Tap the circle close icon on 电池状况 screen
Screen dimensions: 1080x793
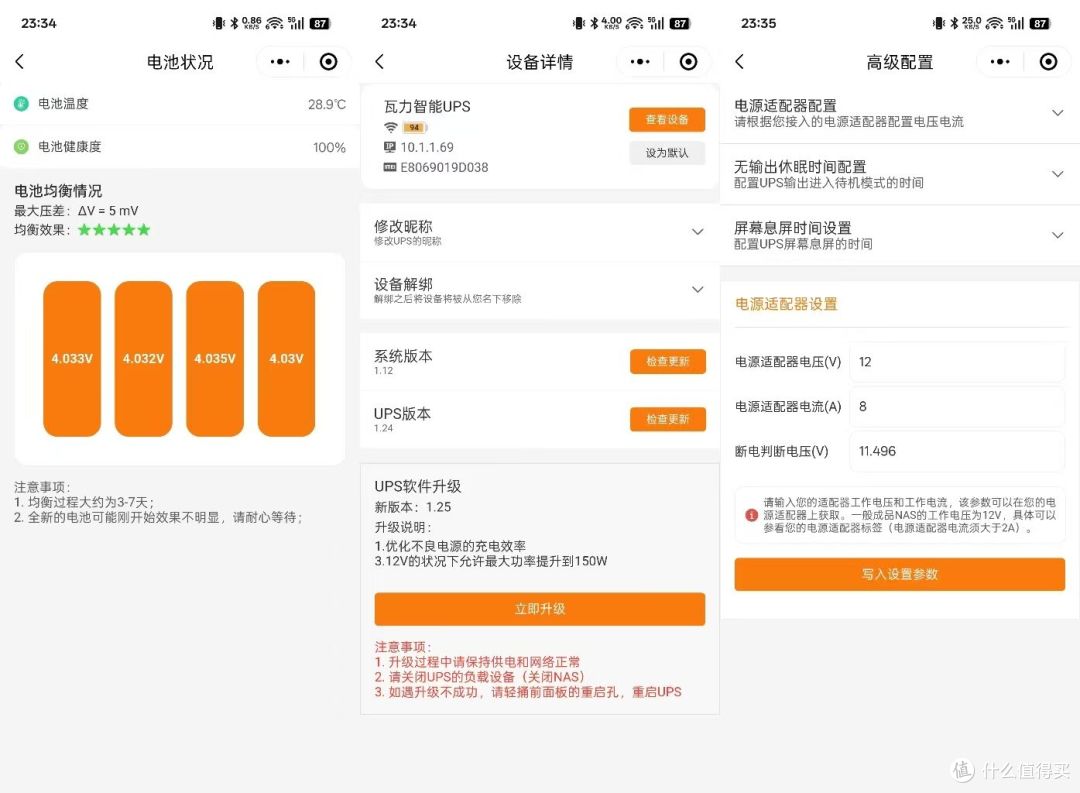[329, 62]
